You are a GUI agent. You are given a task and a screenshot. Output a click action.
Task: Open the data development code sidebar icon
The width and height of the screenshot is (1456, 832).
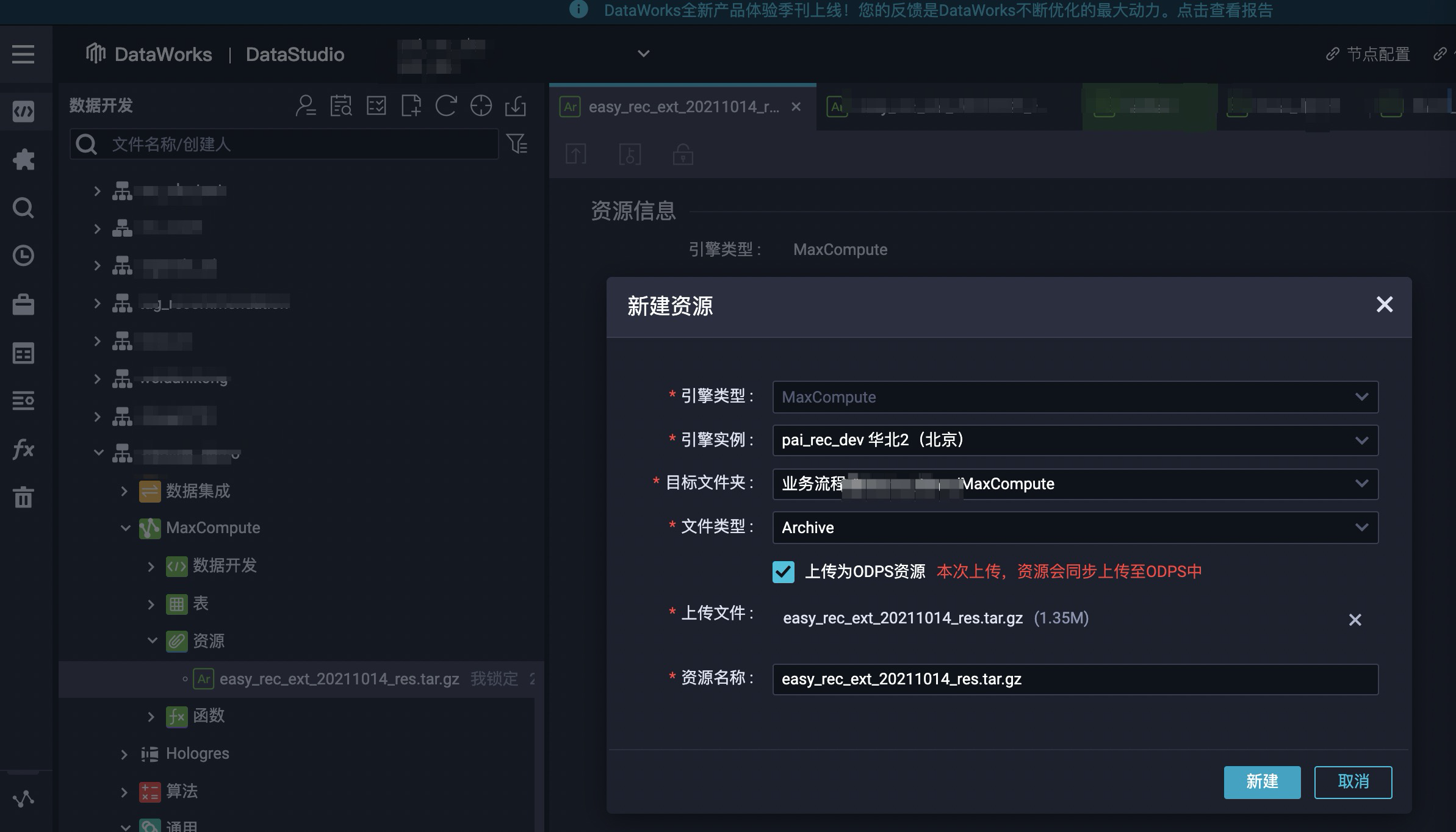pos(23,111)
